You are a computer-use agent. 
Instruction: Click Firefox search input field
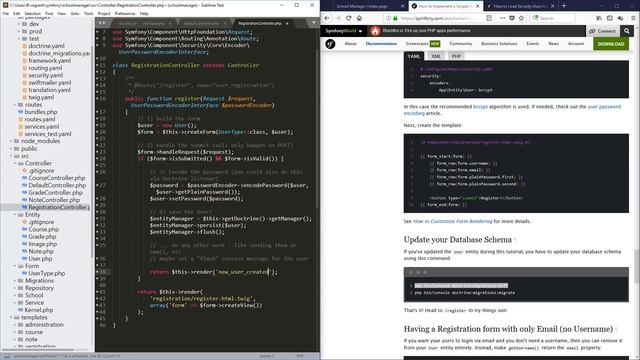[553, 18]
